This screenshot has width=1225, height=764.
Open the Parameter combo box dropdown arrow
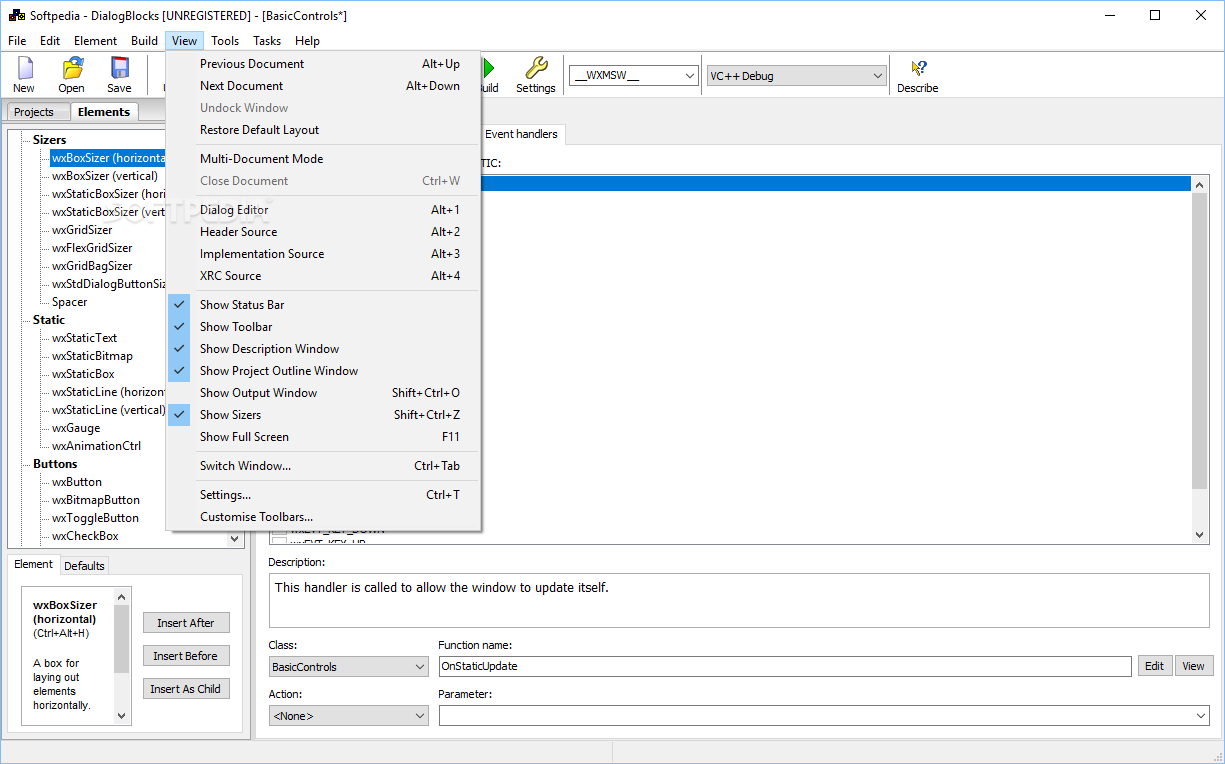click(x=1200, y=716)
